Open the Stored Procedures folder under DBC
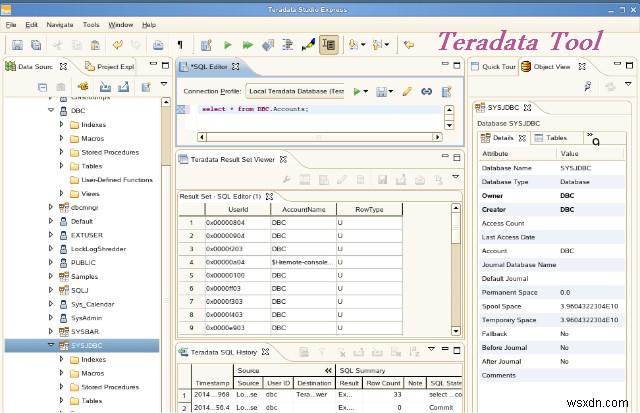Image resolution: width=640 pixels, height=413 pixels. pos(109,153)
